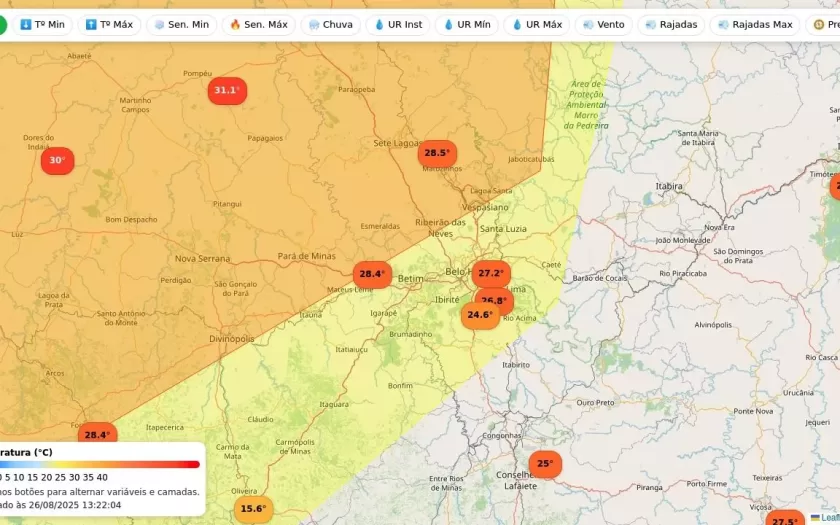This screenshot has height=525, width=840.
Task: Click the green circle button at top-left
Action: (1, 24)
